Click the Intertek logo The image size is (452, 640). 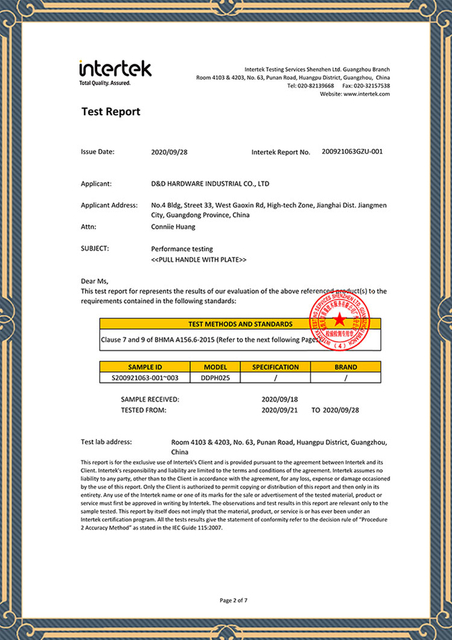click(115, 69)
